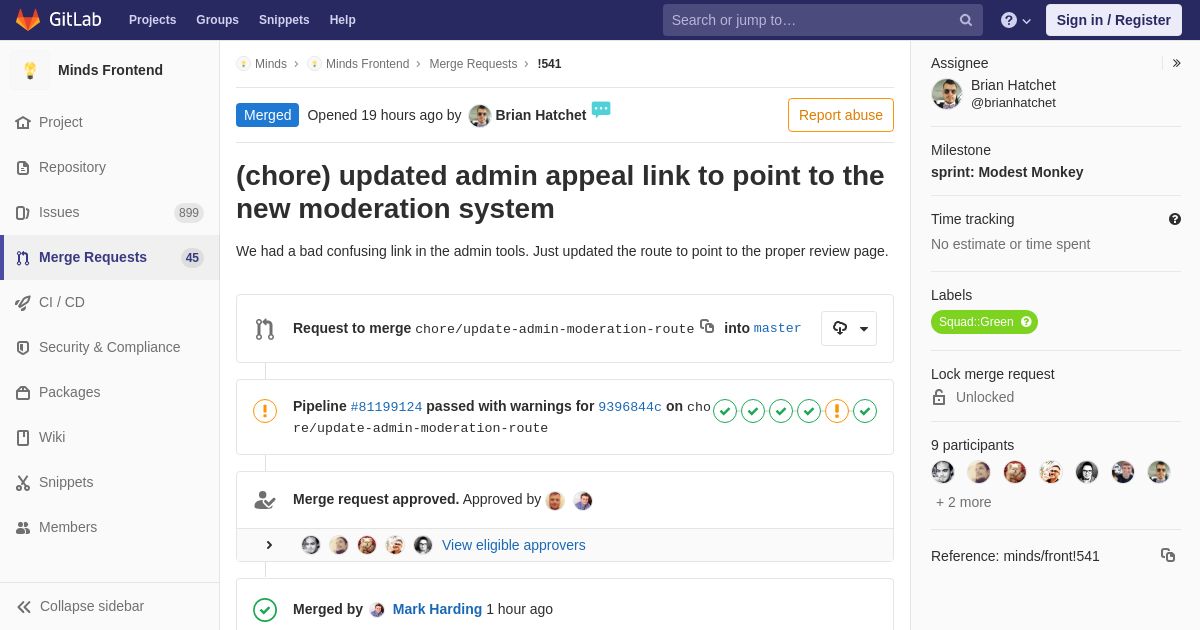Open sprint: Modest Monkey milestone
The image size is (1200, 630).
click(1007, 172)
